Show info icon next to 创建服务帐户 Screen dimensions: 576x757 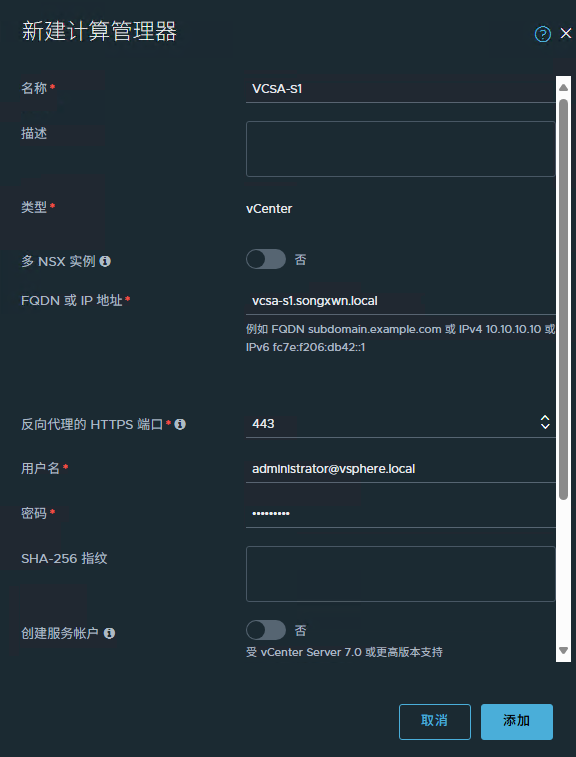110,633
